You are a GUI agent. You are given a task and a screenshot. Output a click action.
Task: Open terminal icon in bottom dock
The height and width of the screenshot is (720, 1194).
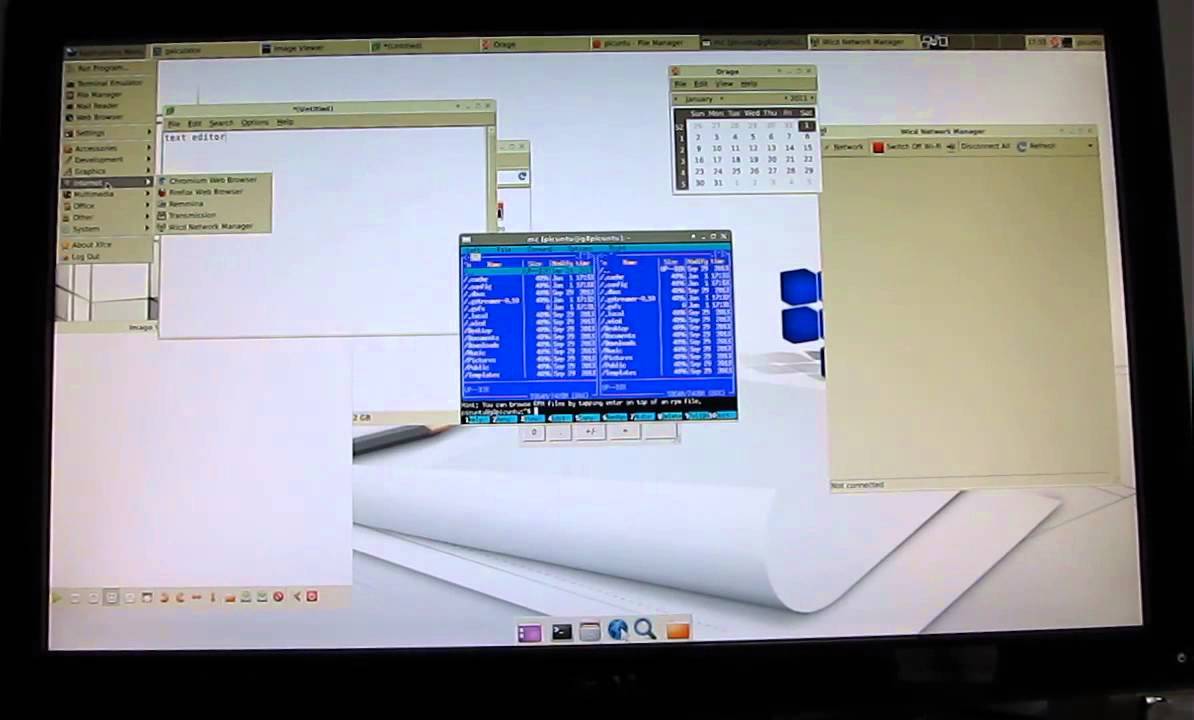pos(561,632)
